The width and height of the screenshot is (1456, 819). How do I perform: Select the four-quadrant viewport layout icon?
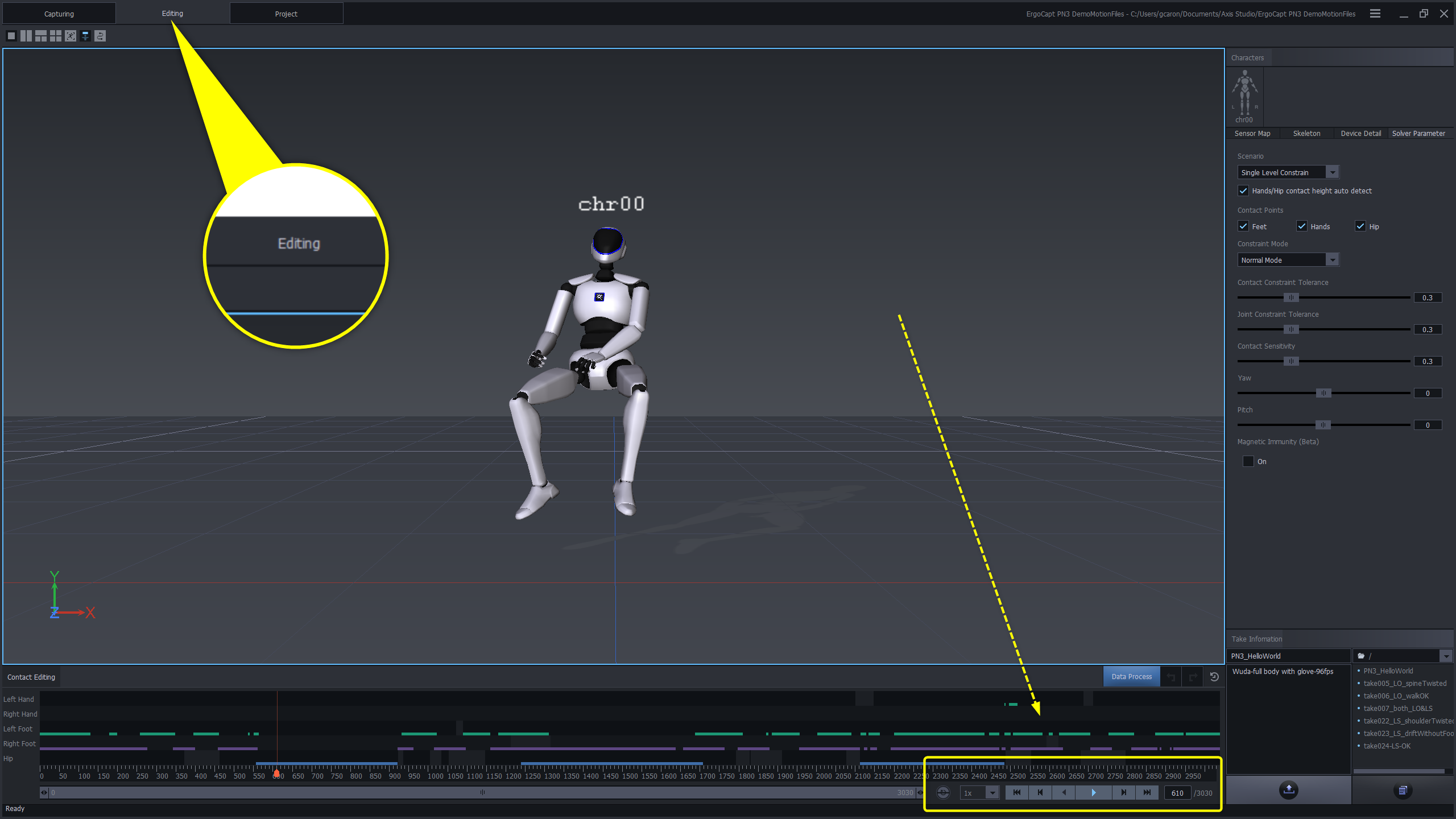(x=56, y=36)
